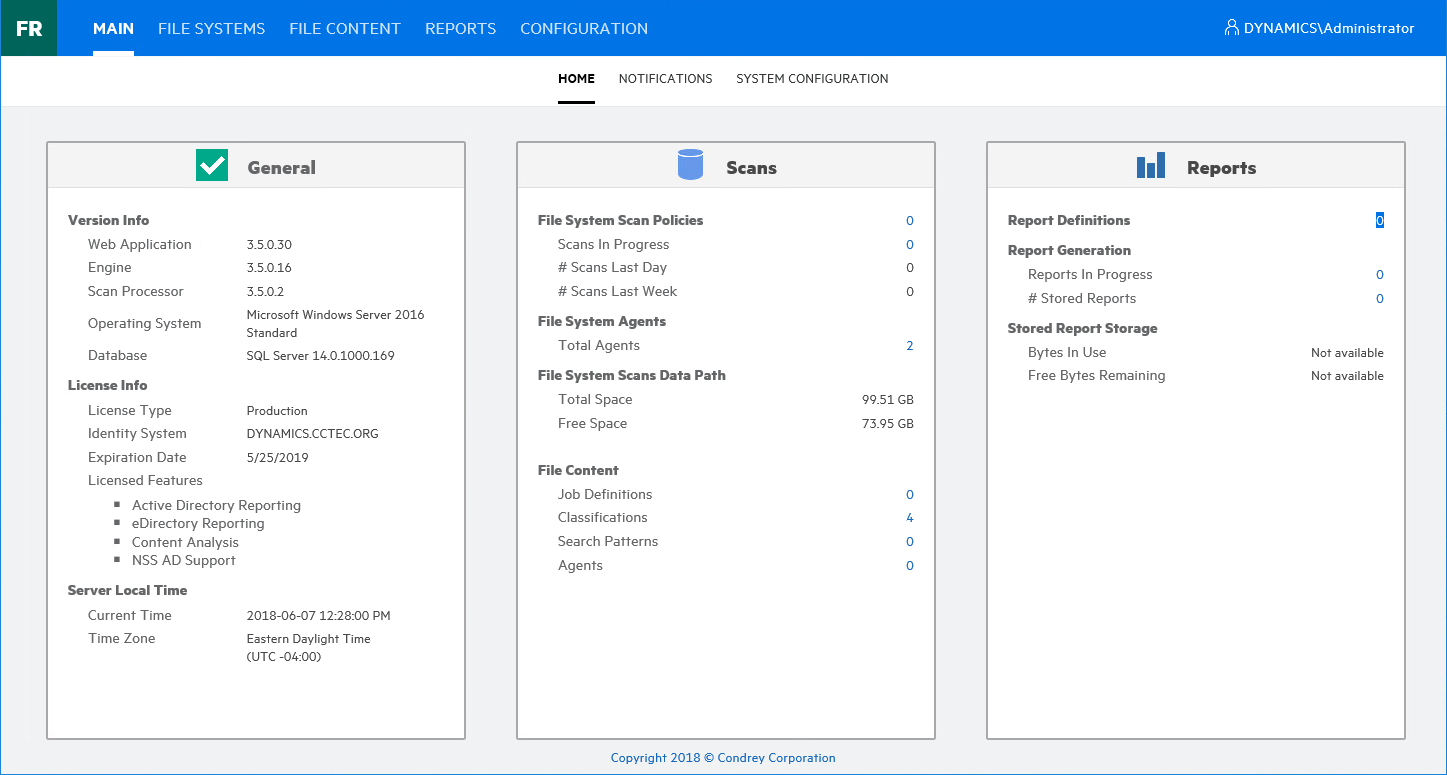Image resolution: width=1447 pixels, height=775 pixels.
Task: Click the FR application logo
Action: pyautogui.click(x=29, y=28)
